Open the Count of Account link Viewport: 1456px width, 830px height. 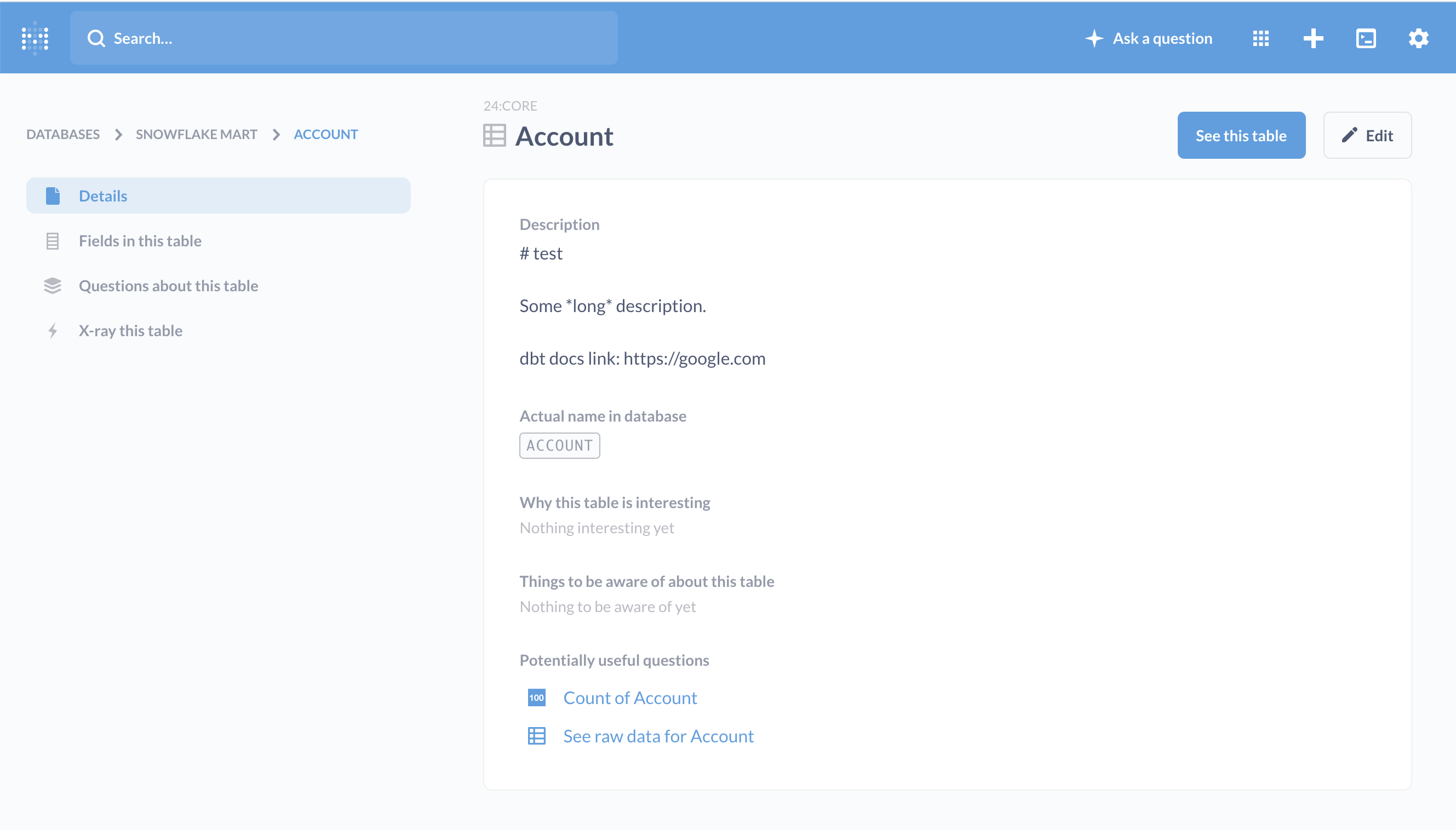point(629,697)
